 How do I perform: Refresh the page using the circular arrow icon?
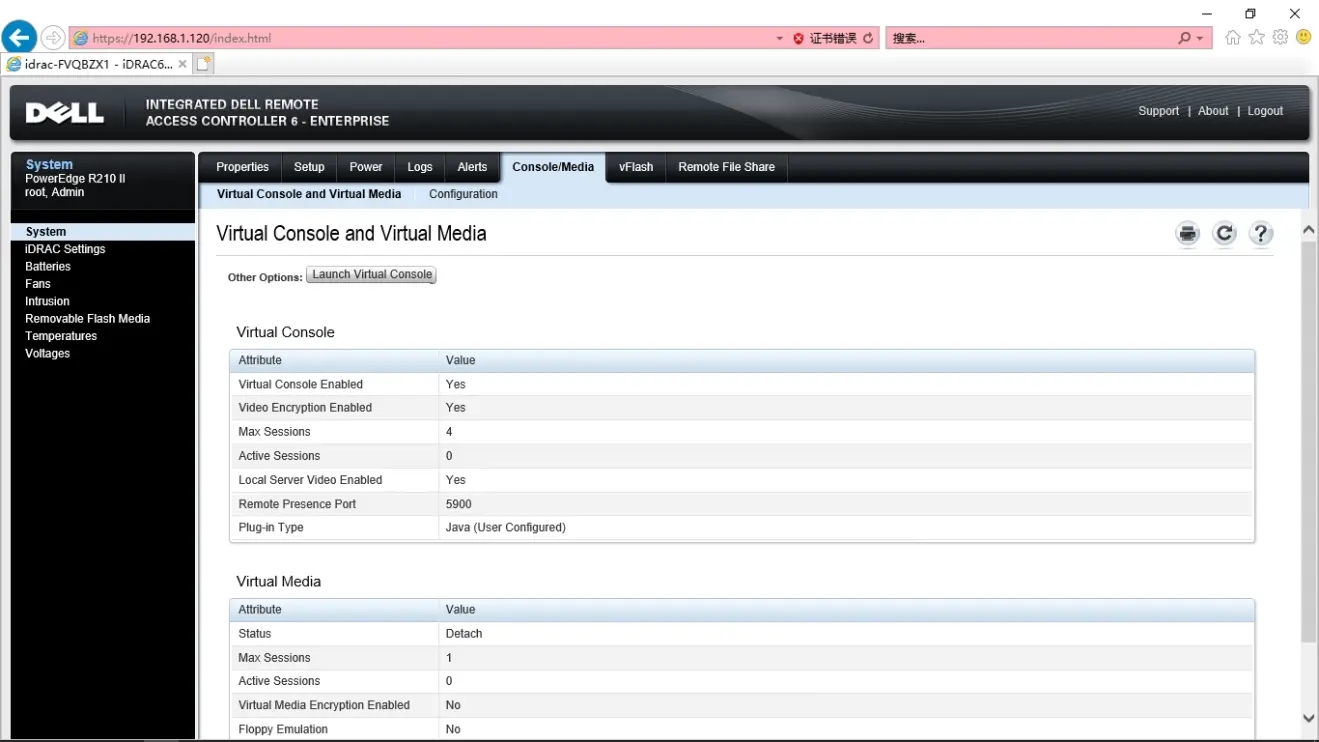[1224, 234]
